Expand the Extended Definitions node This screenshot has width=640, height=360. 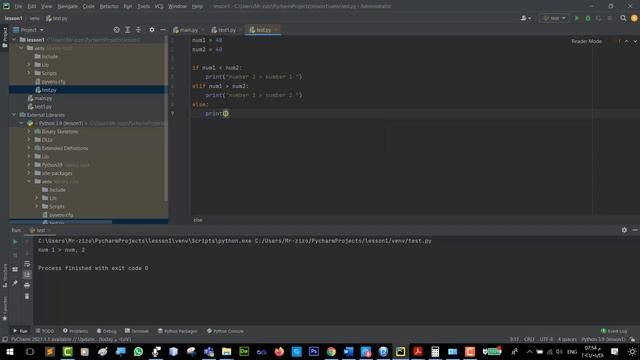pyautogui.click(x=29, y=148)
